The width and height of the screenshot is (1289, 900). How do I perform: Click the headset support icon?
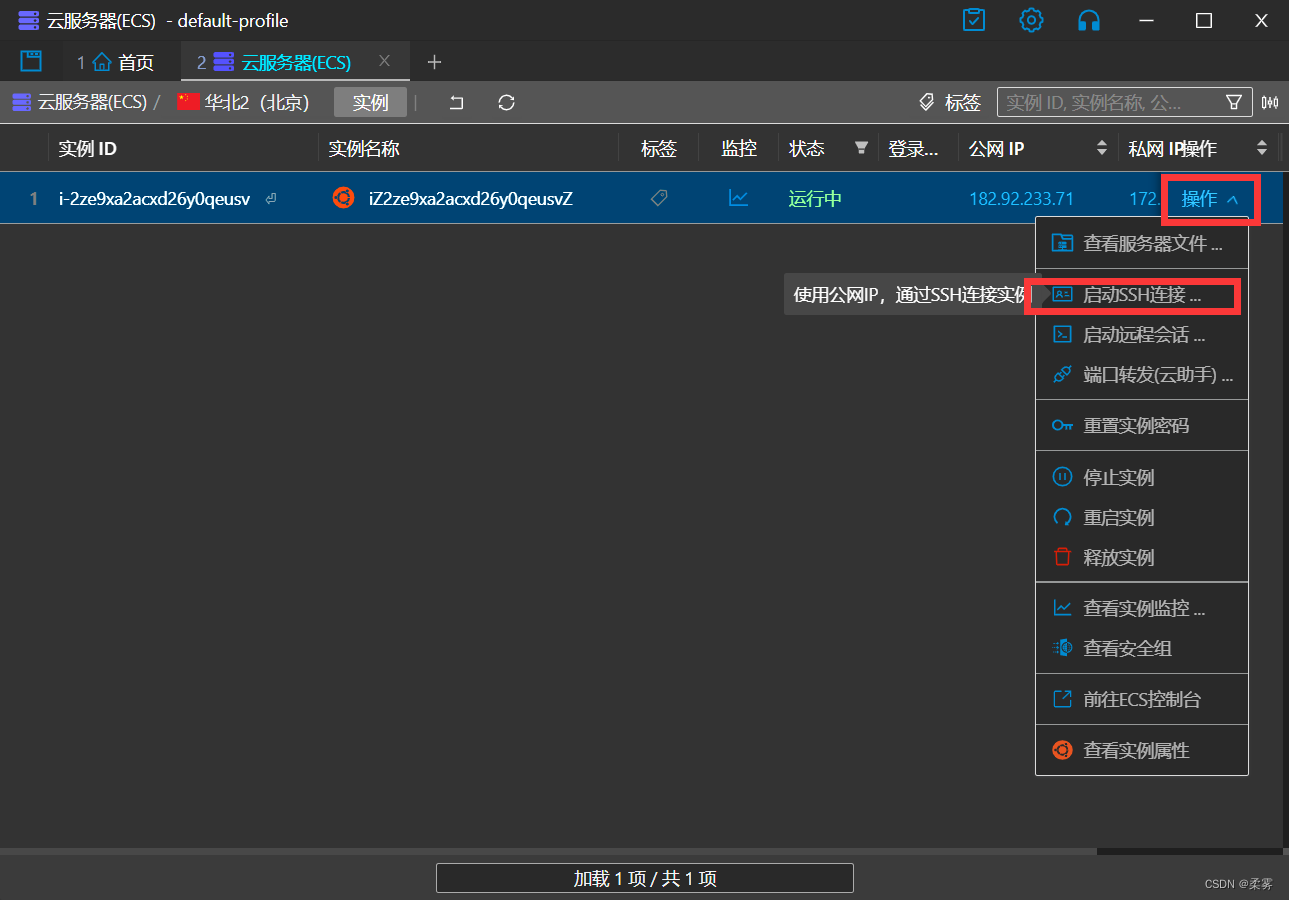click(1089, 20)
